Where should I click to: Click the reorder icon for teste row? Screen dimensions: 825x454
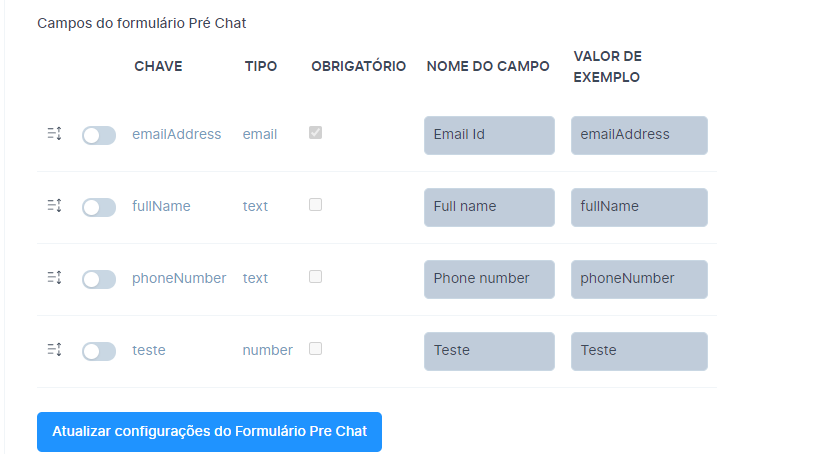[54, 350]
